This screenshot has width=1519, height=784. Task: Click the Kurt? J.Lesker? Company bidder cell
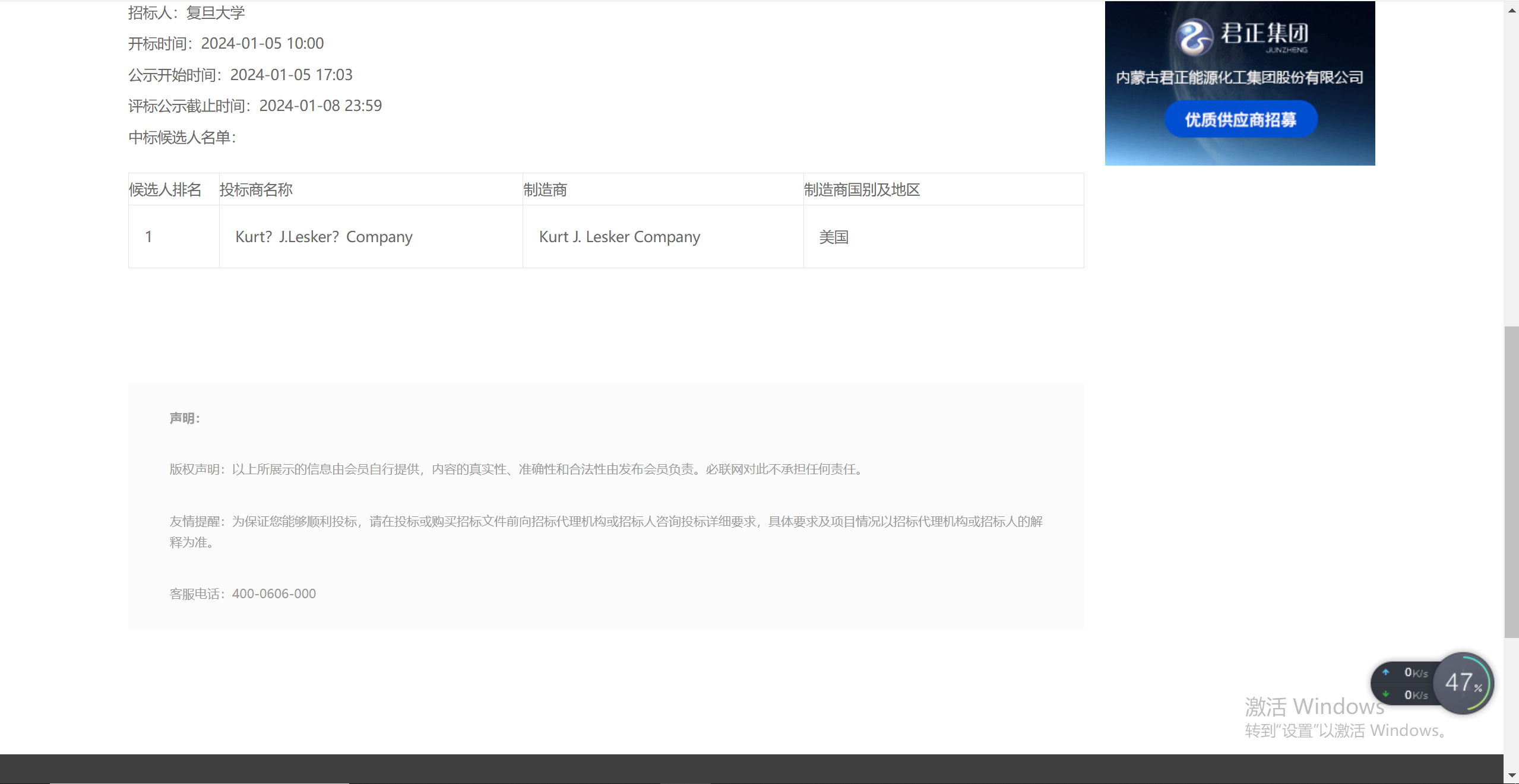tap(324, 237)
